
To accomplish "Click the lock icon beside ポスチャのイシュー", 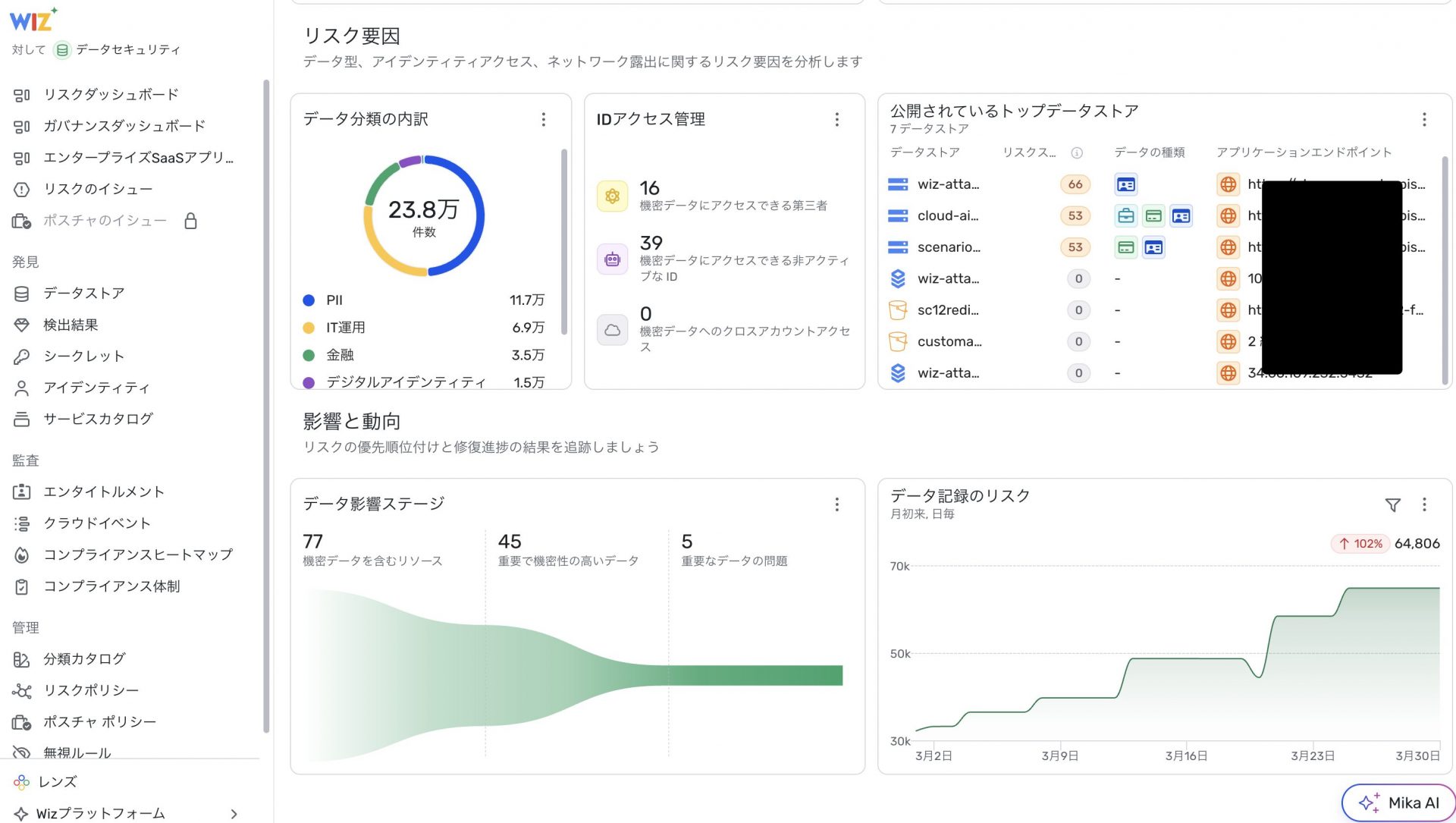I will click(x=190, y=221).
